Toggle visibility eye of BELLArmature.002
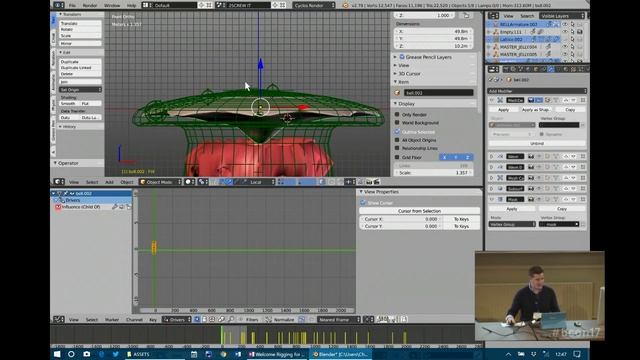This screenshot has height=360, width=640. coord(565,24)
